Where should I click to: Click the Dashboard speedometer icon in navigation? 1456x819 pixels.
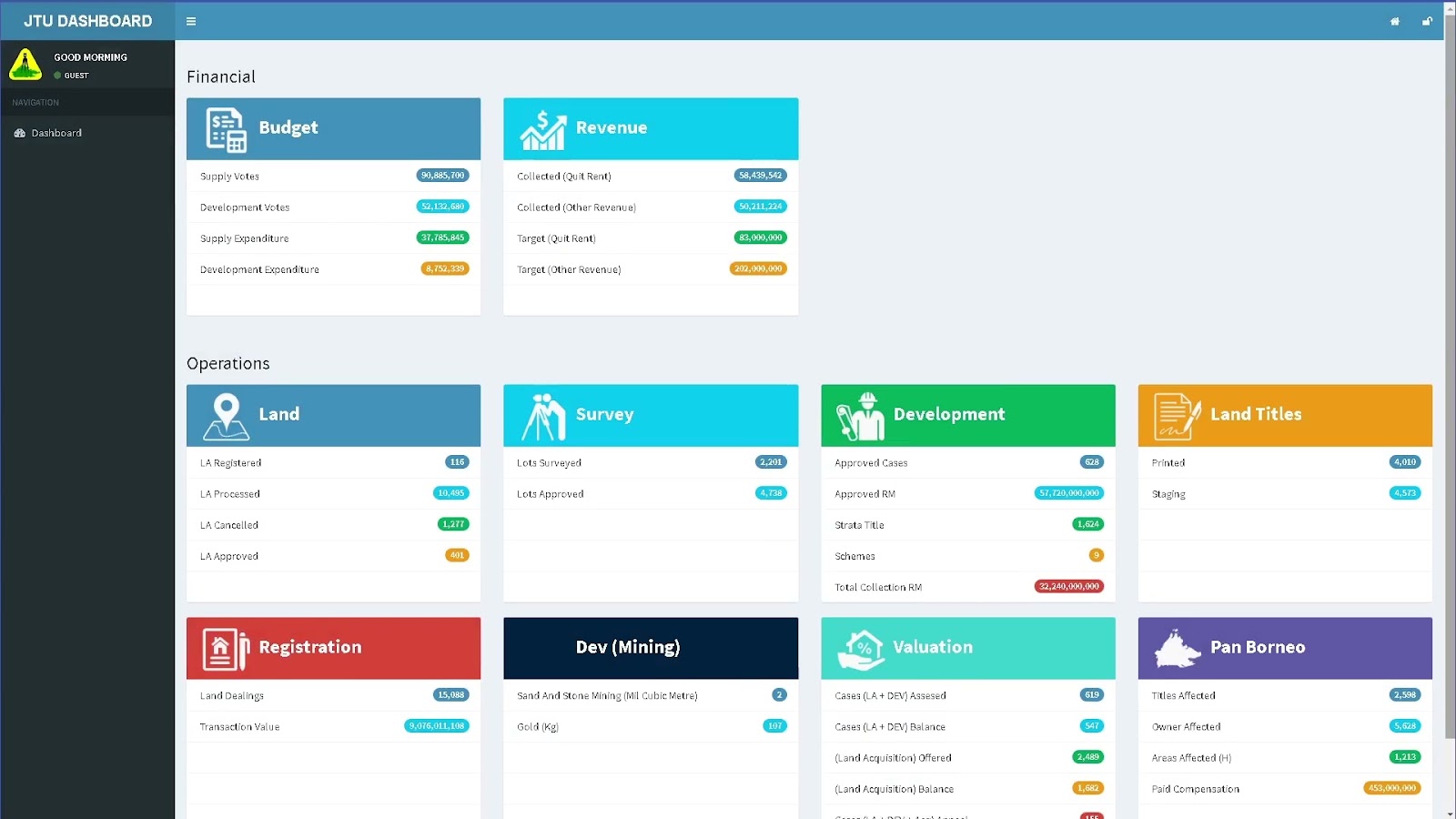20,133
